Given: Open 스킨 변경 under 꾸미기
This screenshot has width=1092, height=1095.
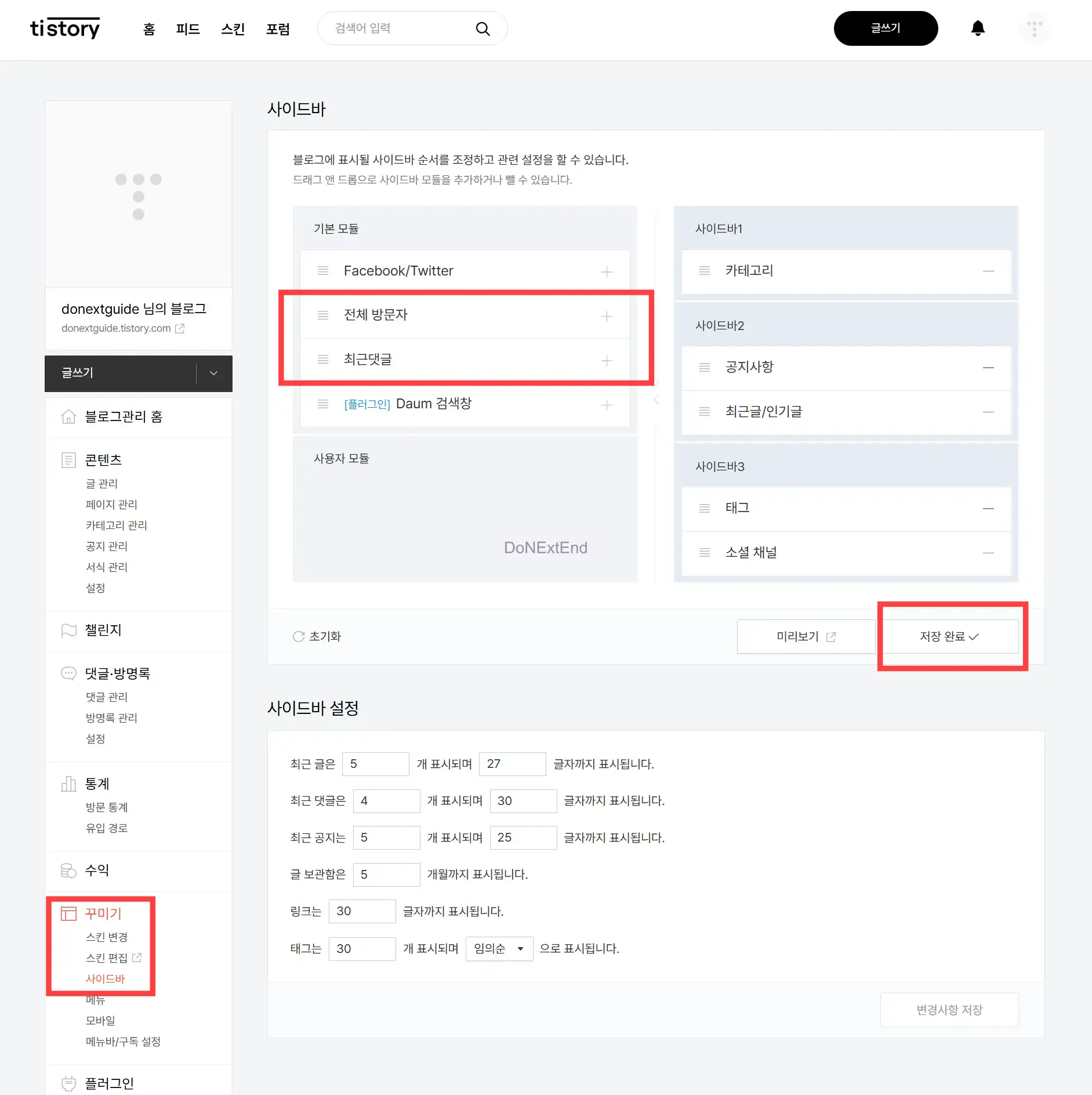Looking at the screenshot, I should click(107, 937).
